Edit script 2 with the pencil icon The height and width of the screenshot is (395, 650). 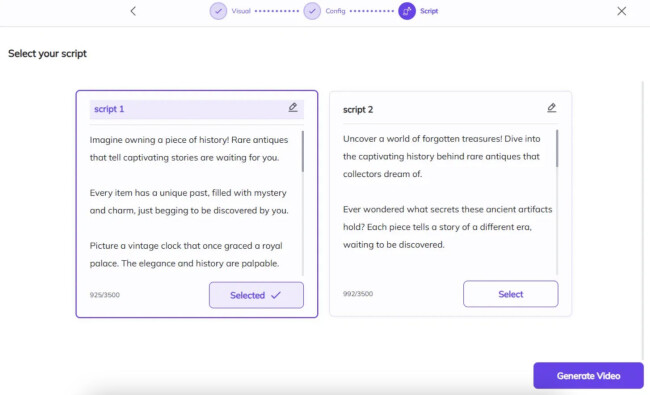(x=551, y=108)
